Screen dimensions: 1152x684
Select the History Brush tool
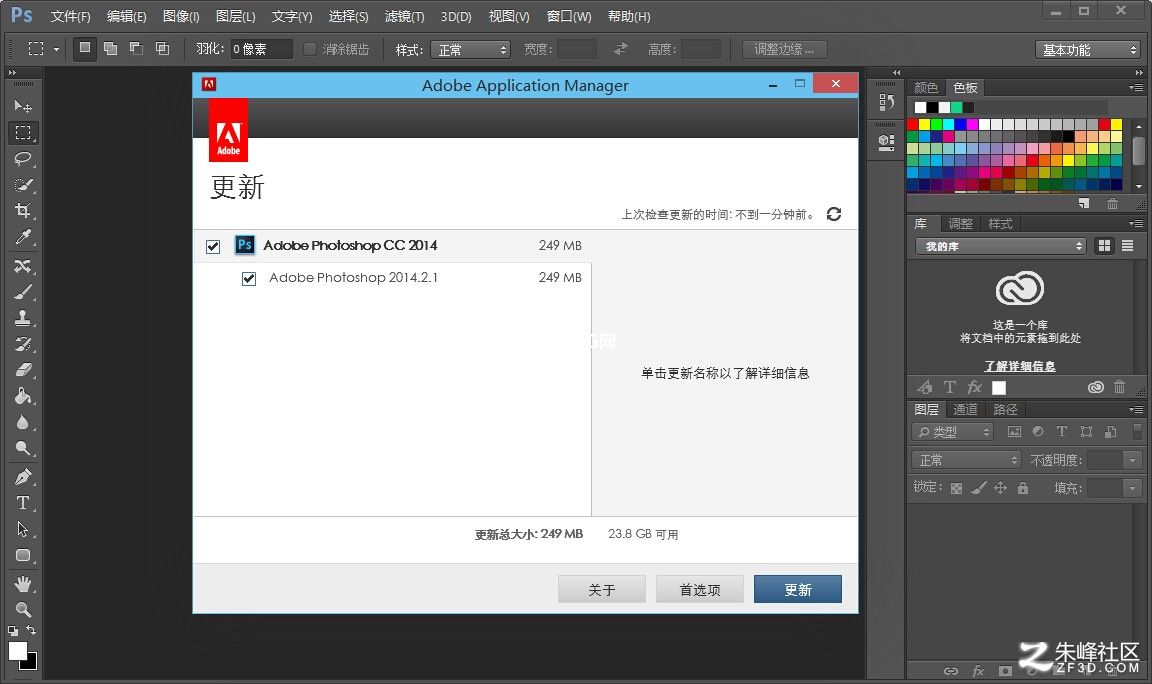(23, 344)
